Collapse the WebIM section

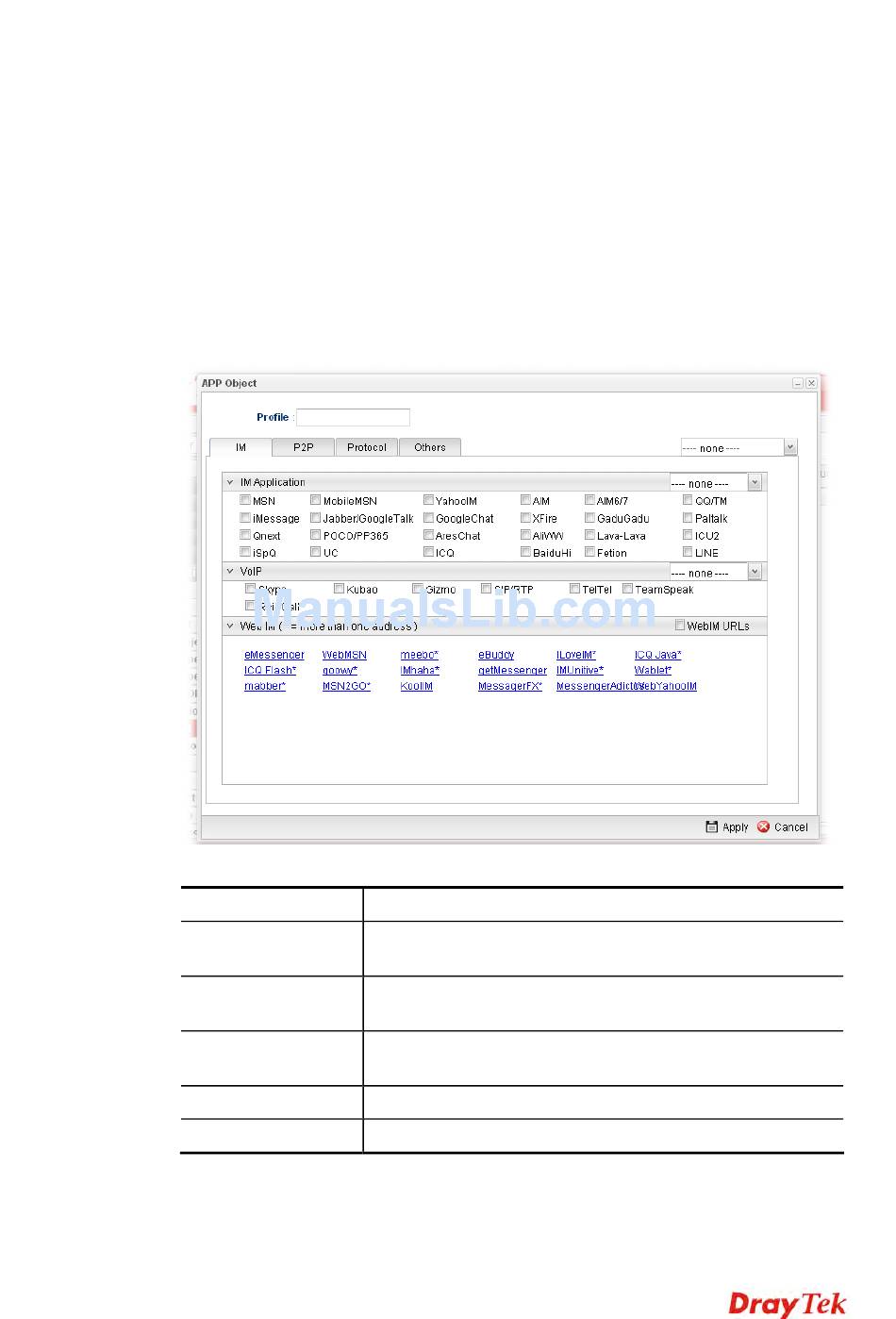click(230, 626)
